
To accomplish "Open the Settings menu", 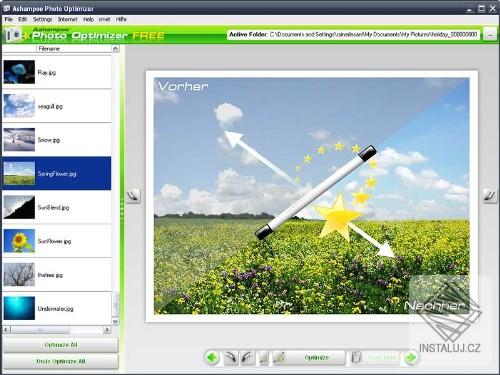I will pyautogui.click(x=42, y=19).
